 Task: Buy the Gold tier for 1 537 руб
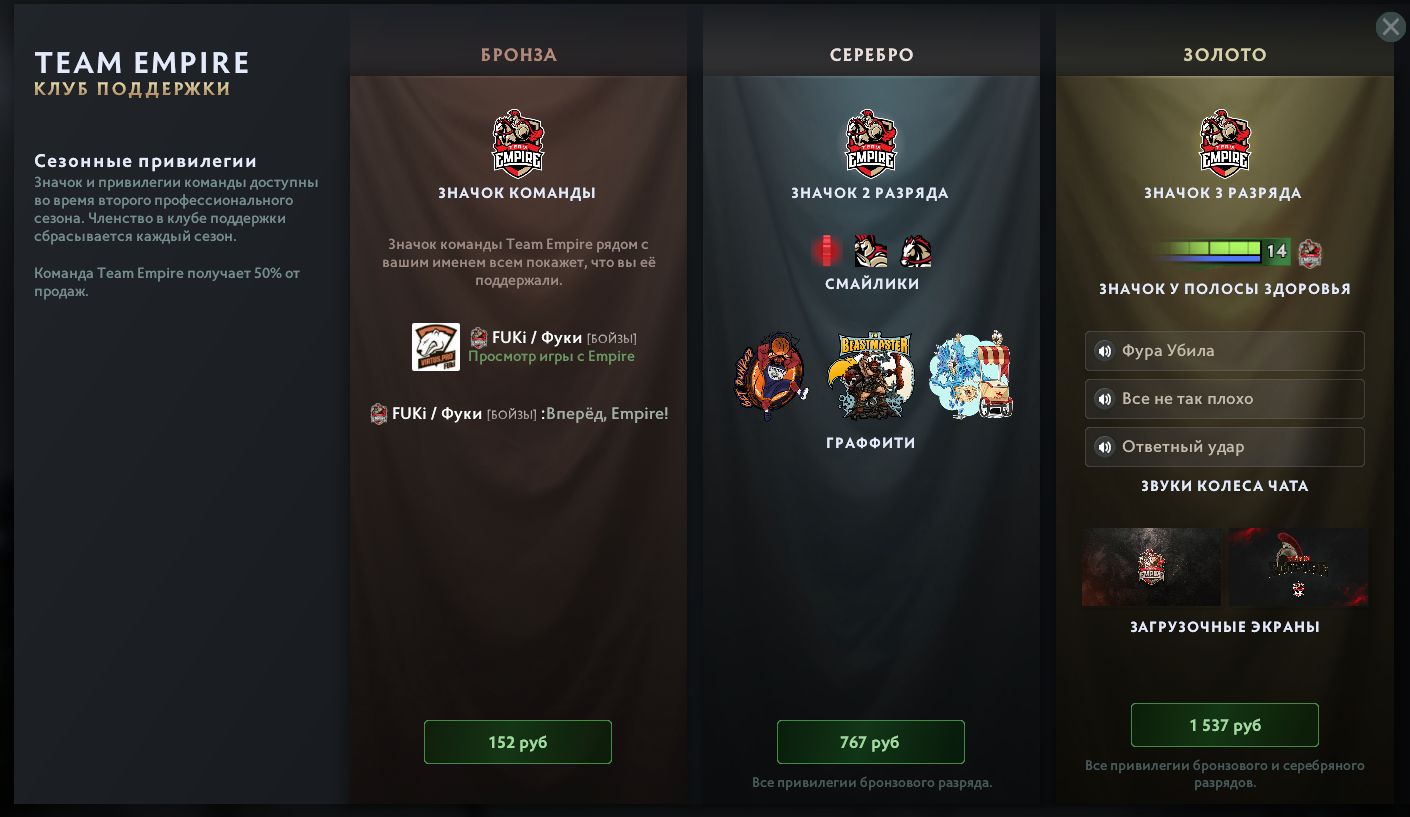[x=1224, y=725]
